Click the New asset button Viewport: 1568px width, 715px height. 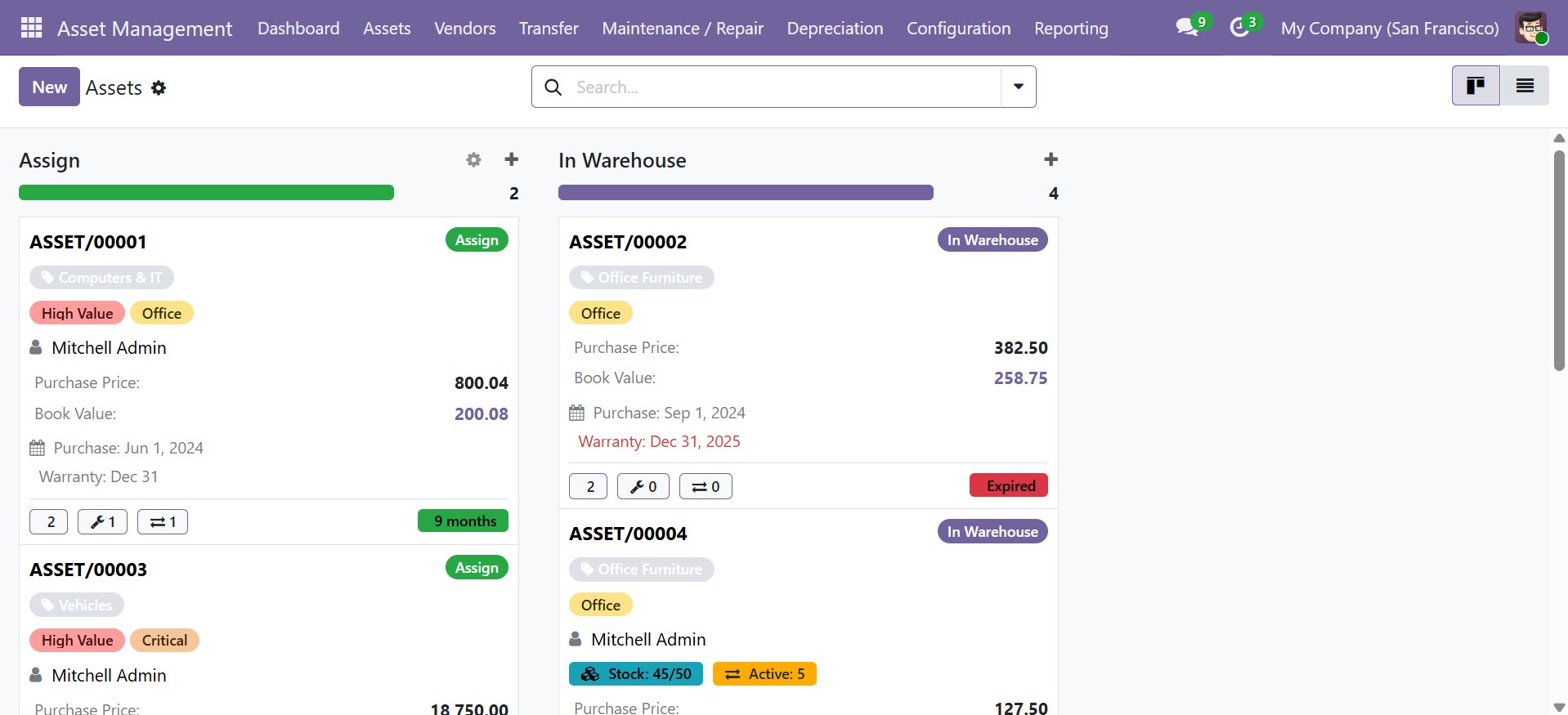pos(49,87)
